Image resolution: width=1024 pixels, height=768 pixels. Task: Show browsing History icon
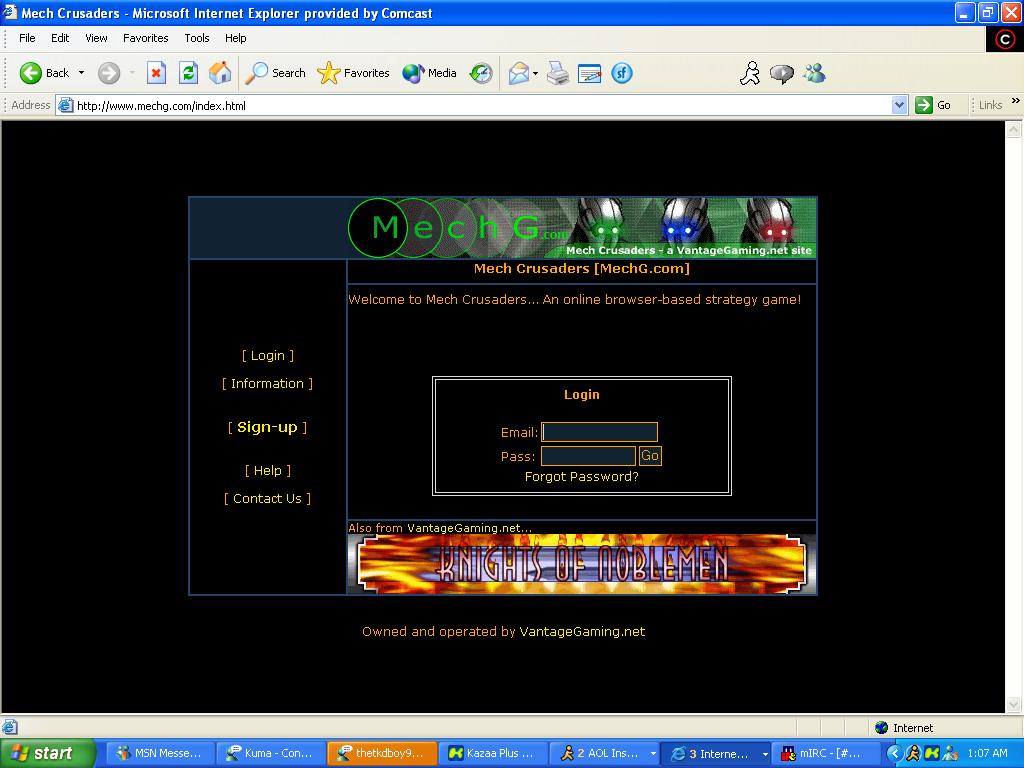[481, 73]
